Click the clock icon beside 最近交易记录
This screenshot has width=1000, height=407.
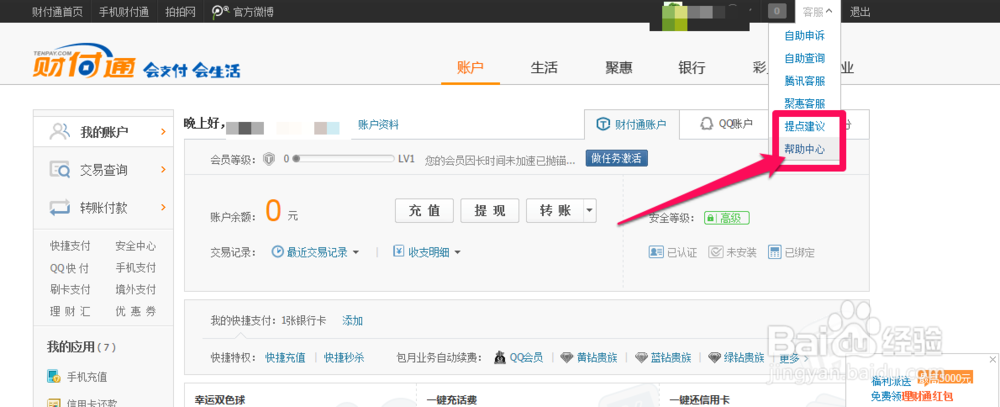277,252
